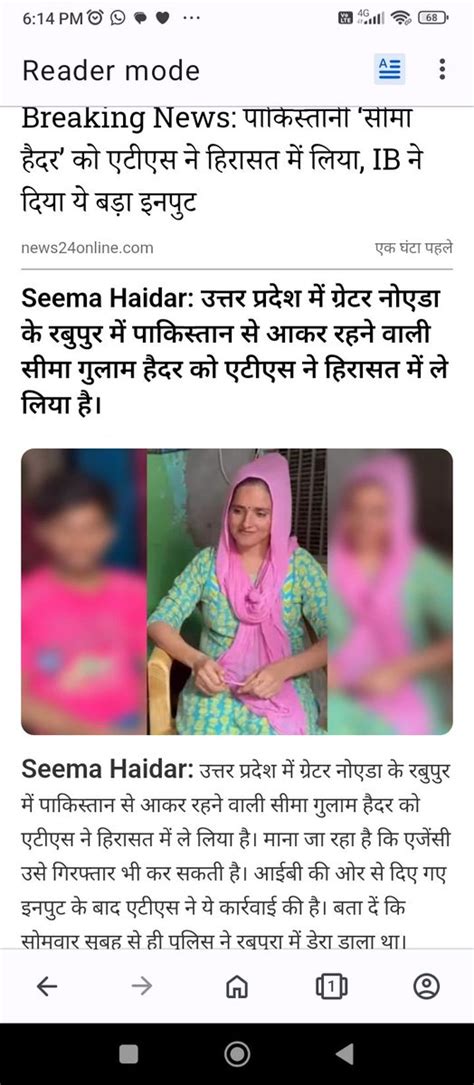The height and width of the screenshot is (1085, 474).
Task: Tap the alarm icon in the status bar
Action: pyautogui.click(x=95, y=19)
